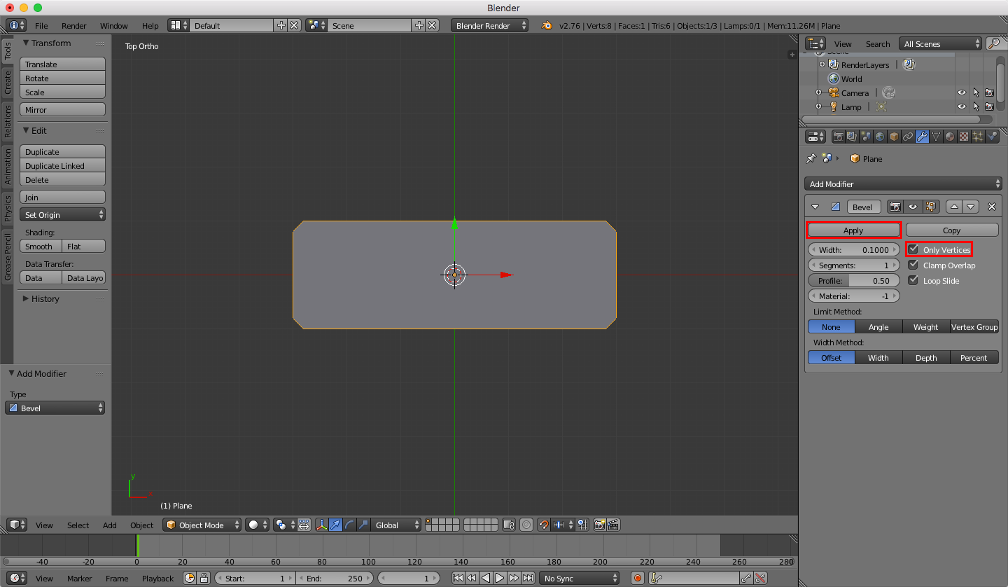The width and height of the screenshot is (1008, 587).
Task: Toggle Camera renderability icon in outliner
Action: pos(989,93)
